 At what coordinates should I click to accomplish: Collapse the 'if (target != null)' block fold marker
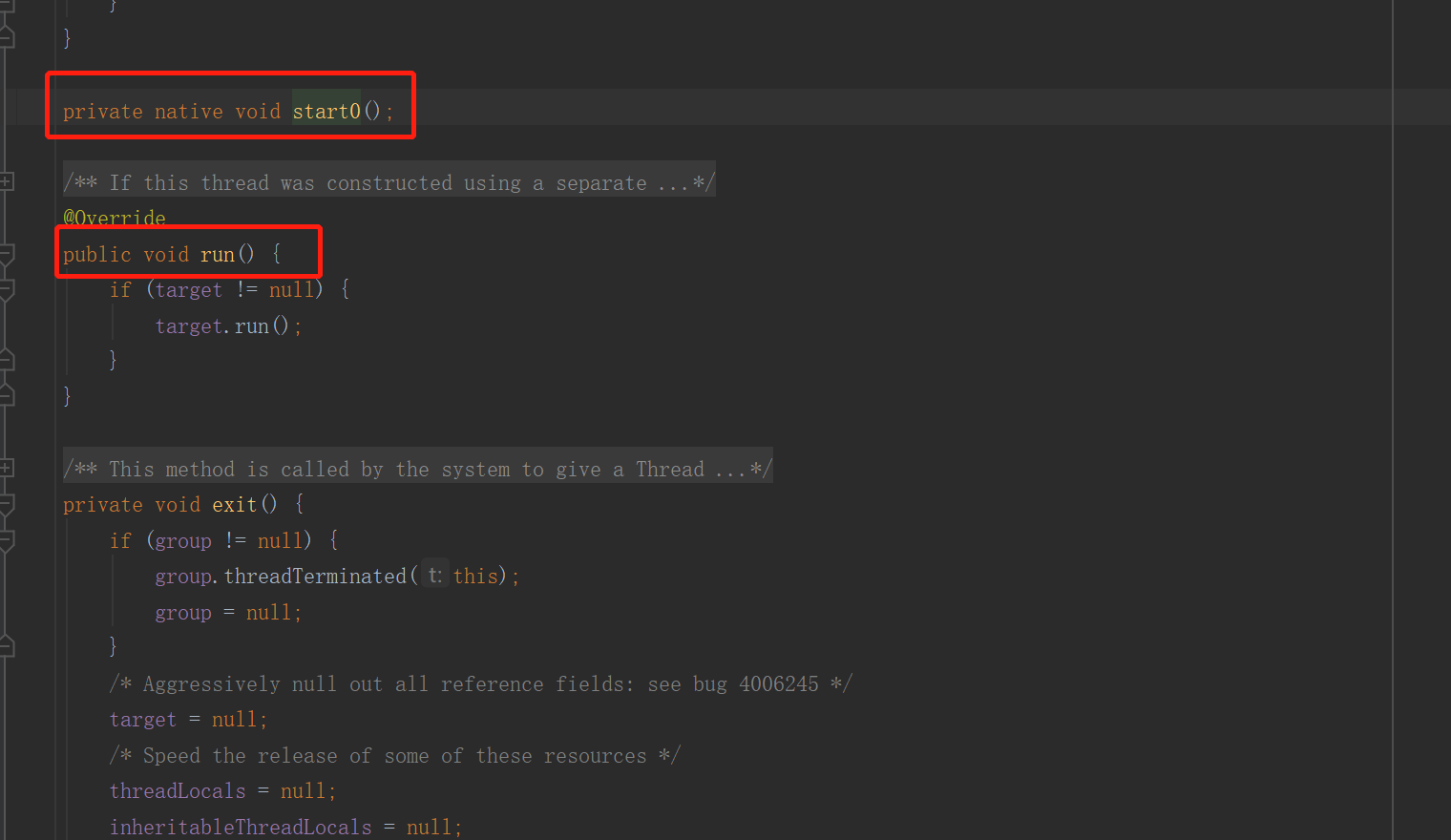click(6, 289)
